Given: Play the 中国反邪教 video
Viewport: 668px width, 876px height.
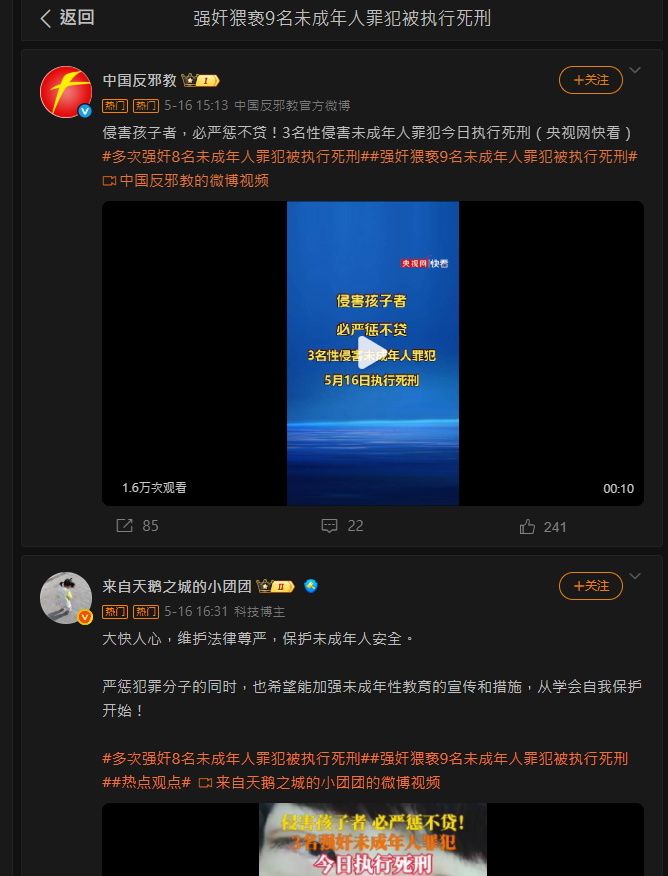Looking at the screenshot, I should [x=373, y=353].
